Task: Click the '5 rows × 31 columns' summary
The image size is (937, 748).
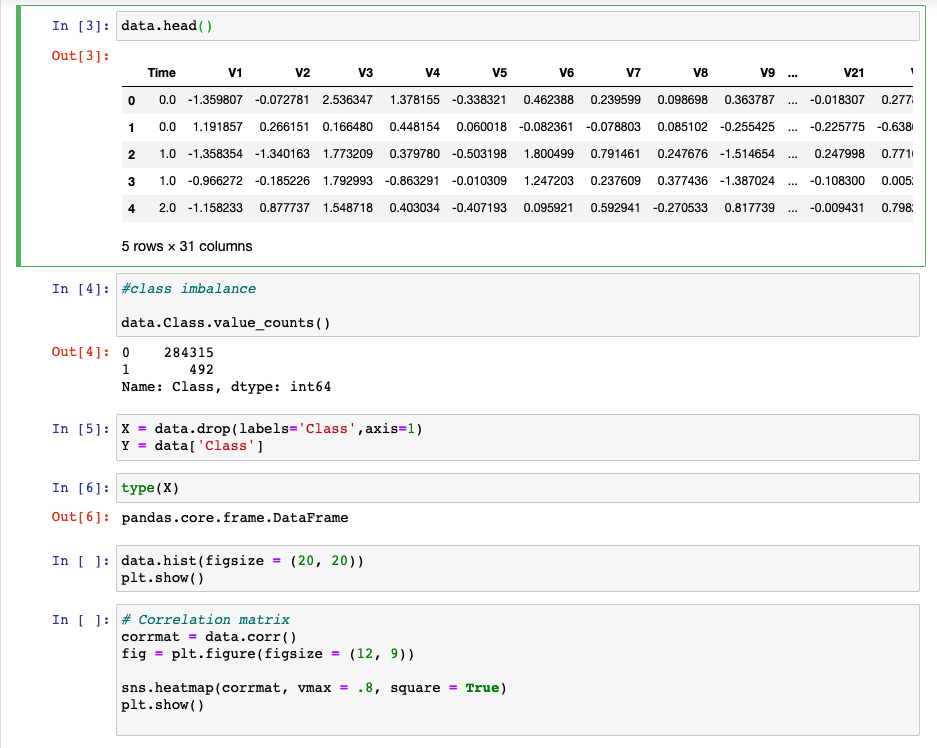Action: [x=187, y=246]
